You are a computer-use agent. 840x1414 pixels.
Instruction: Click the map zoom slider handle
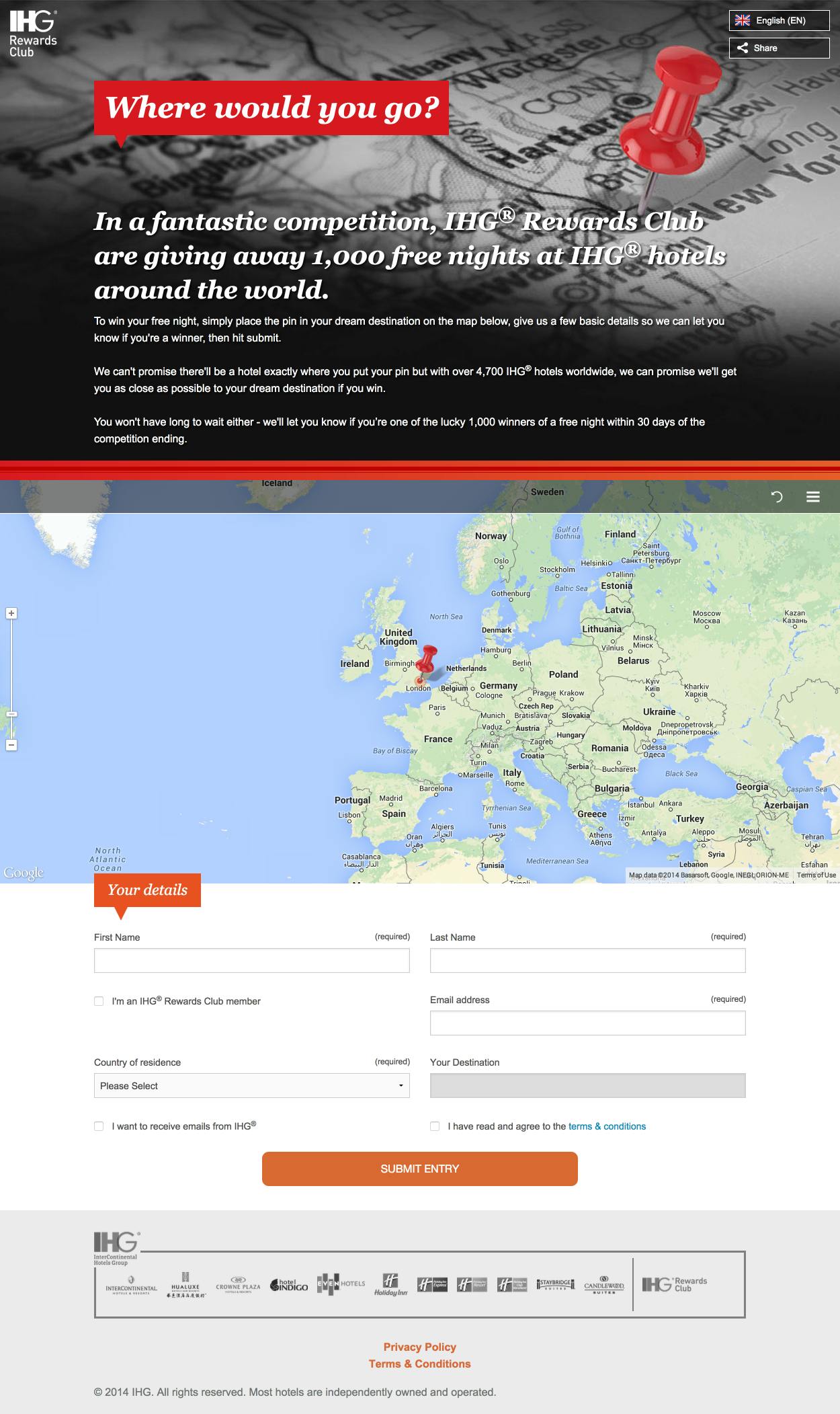[11, 714]
